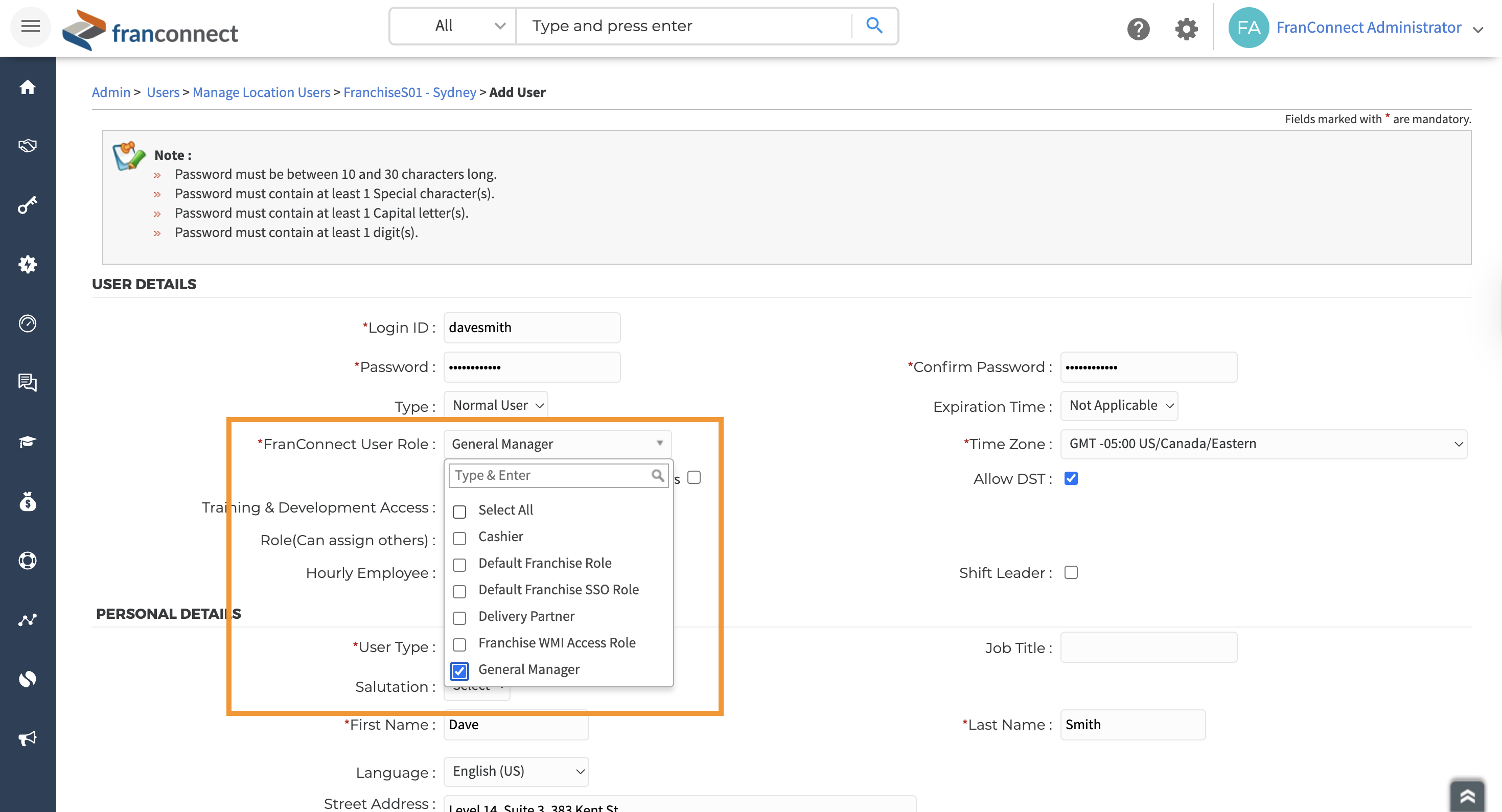Uncheck the General Manager role
The height and width of the screenshot is (812, 1502).
pyautogui.click(x=459, y=671)
